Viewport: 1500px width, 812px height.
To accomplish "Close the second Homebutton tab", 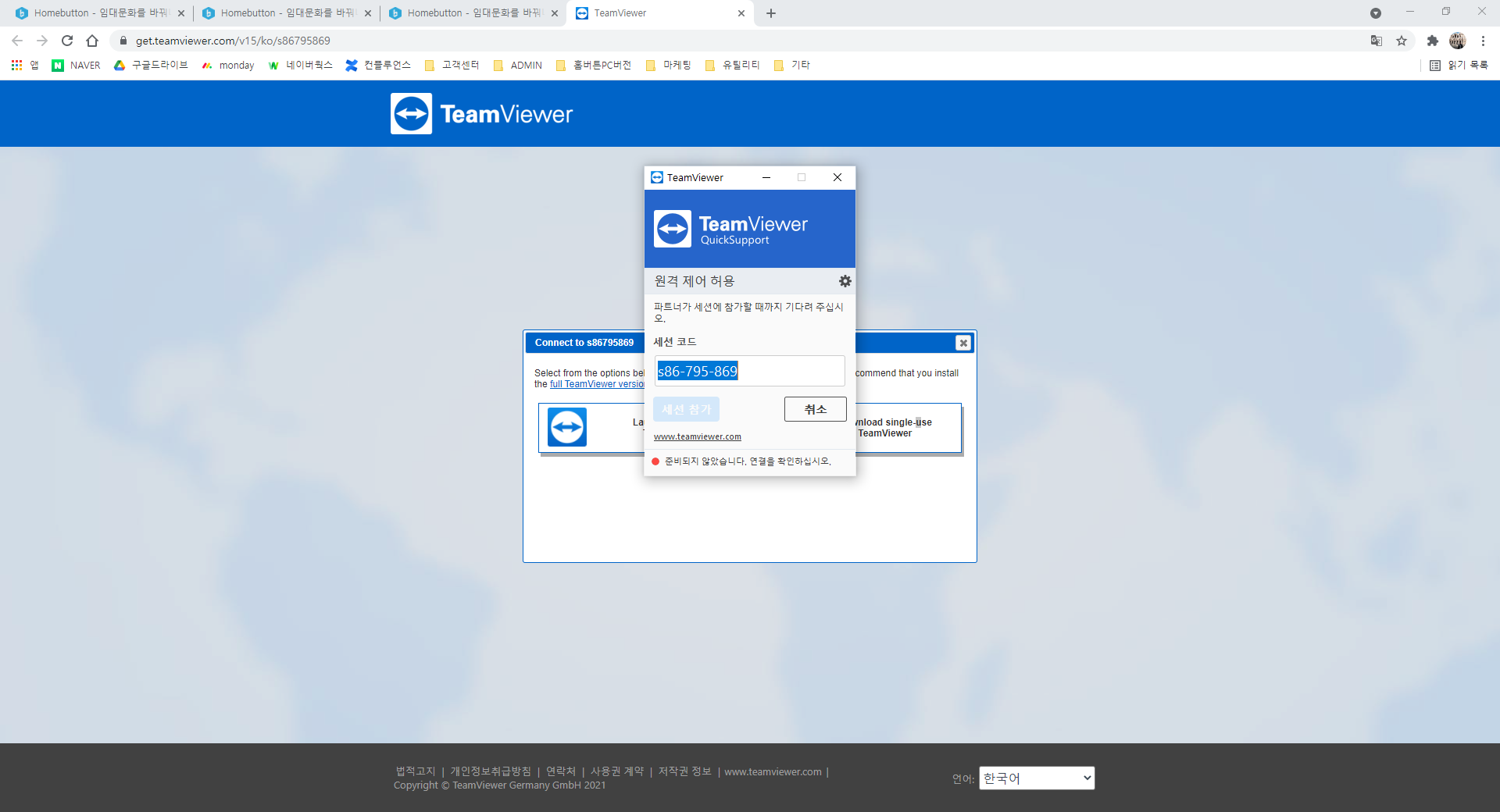I will (368, 13).
